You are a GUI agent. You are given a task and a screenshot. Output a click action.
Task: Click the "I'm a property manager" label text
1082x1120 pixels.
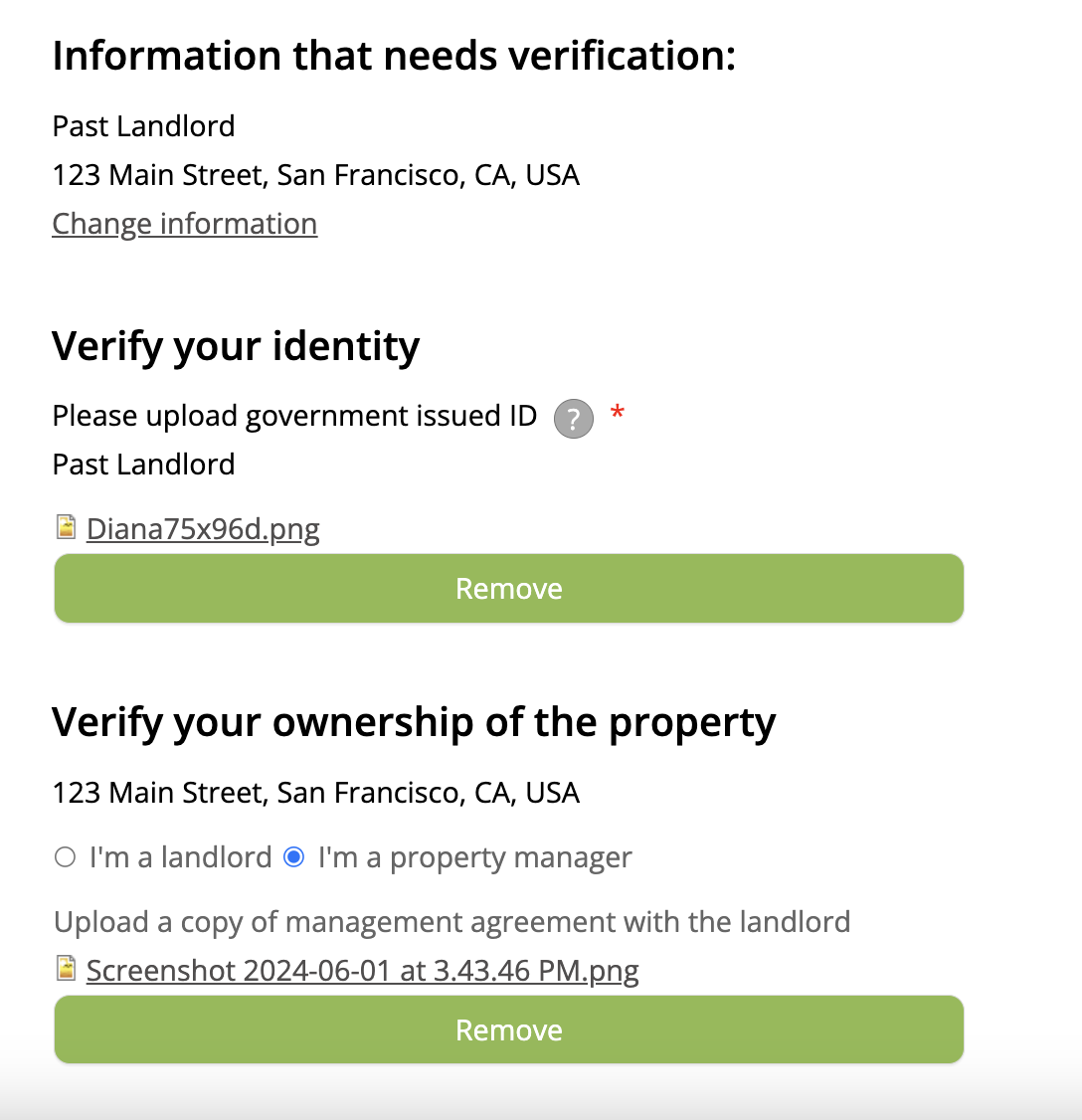(474, 857)
